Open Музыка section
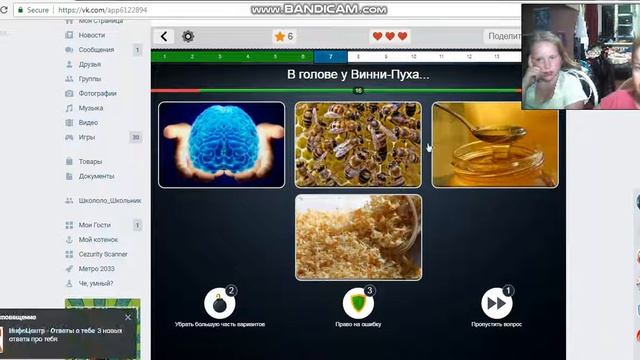The height and width of the screenshot is (360, 640). (91, 108)
